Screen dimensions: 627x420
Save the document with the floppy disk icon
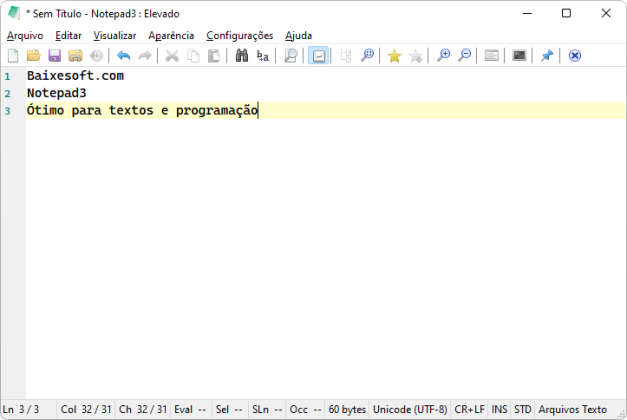(x=54, y=56)
